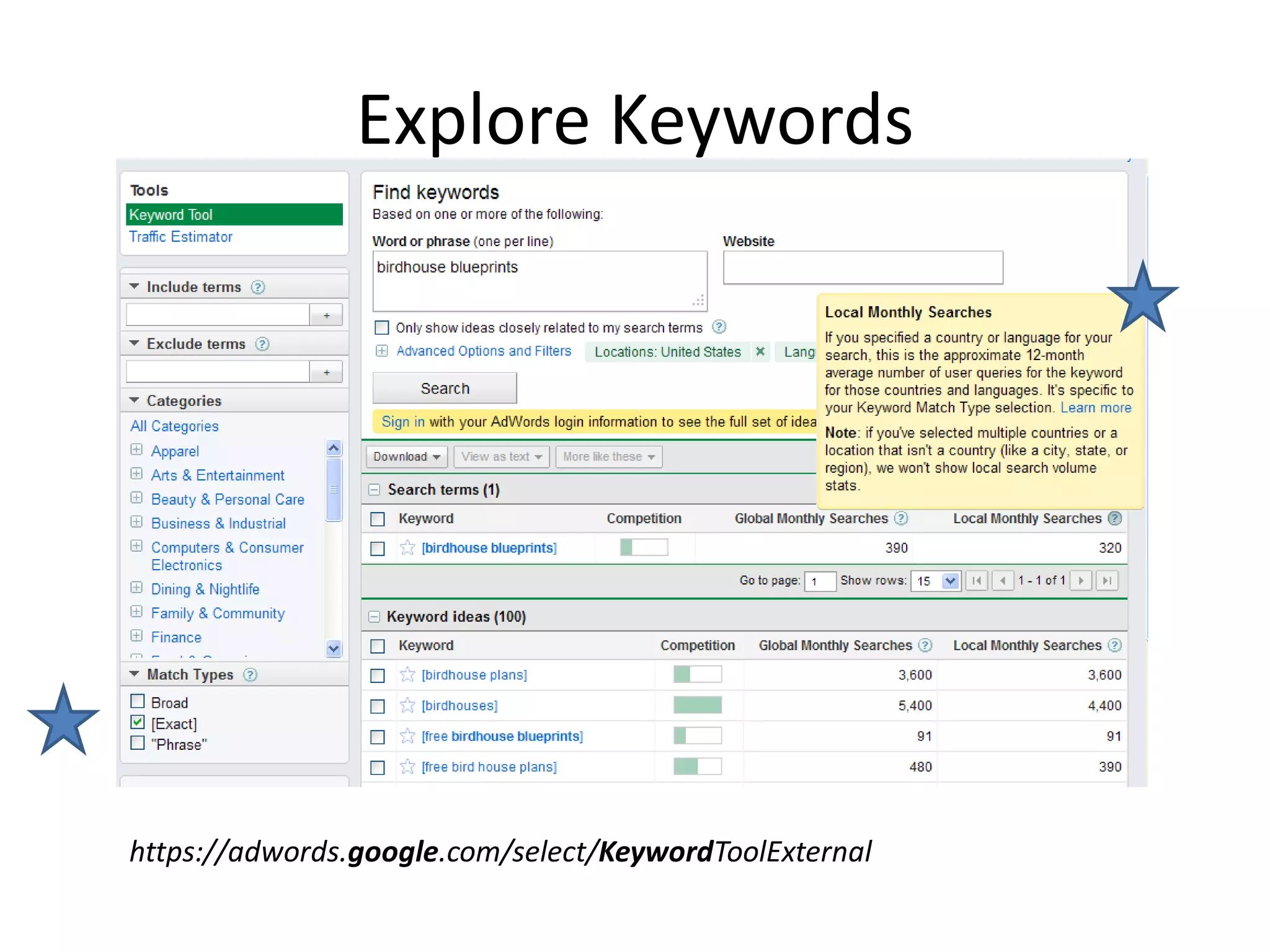Expand the Beauty & Personal Care category
The image size is (1270, 952).
pyautogui.click(x=137, y=498)
